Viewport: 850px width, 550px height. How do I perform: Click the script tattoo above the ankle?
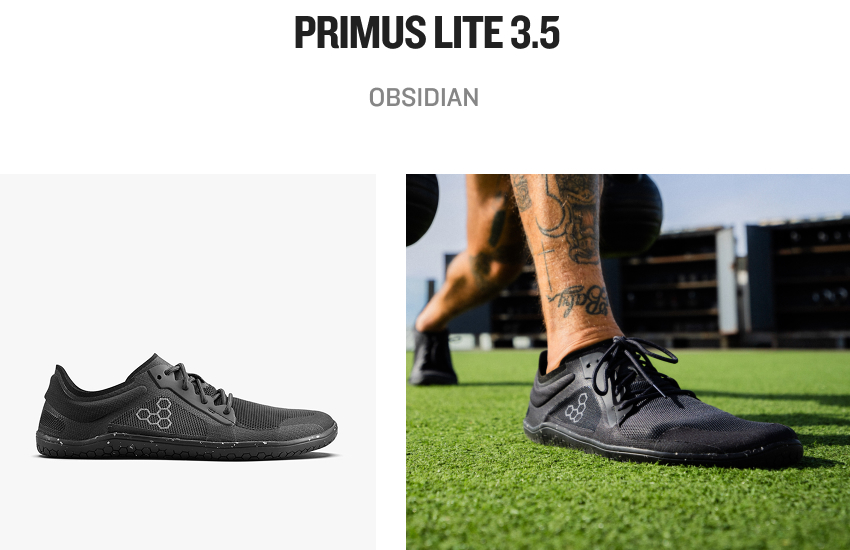point(579,301)
